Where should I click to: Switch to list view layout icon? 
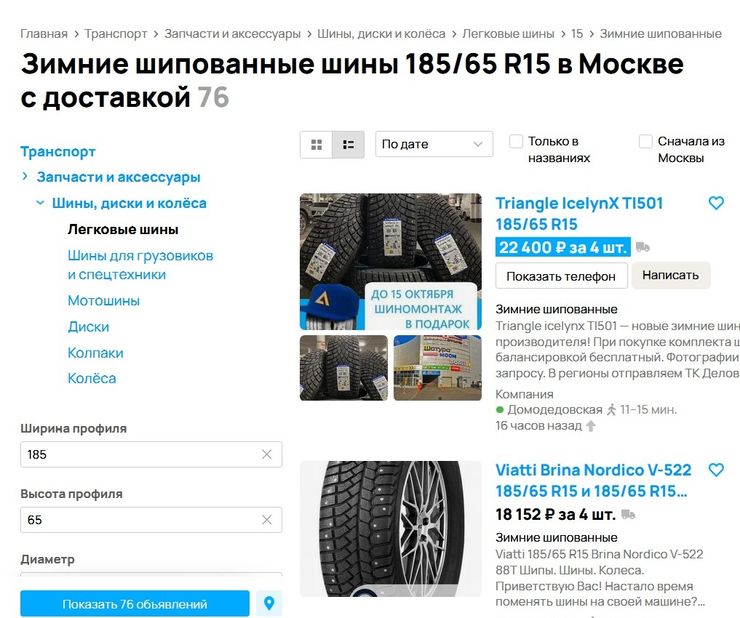tap(348, 144)
